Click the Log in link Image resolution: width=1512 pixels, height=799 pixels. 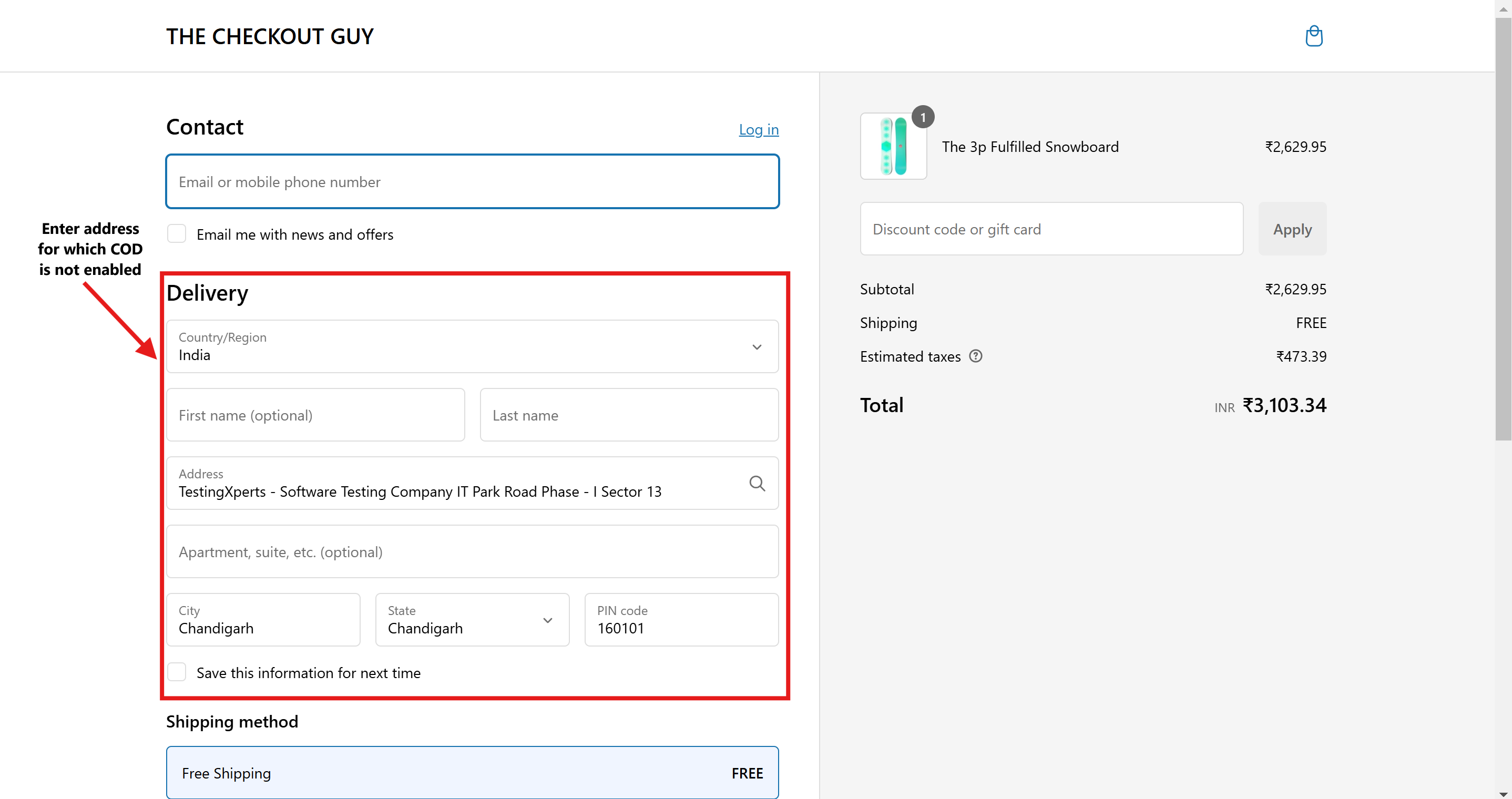(758, 129)
